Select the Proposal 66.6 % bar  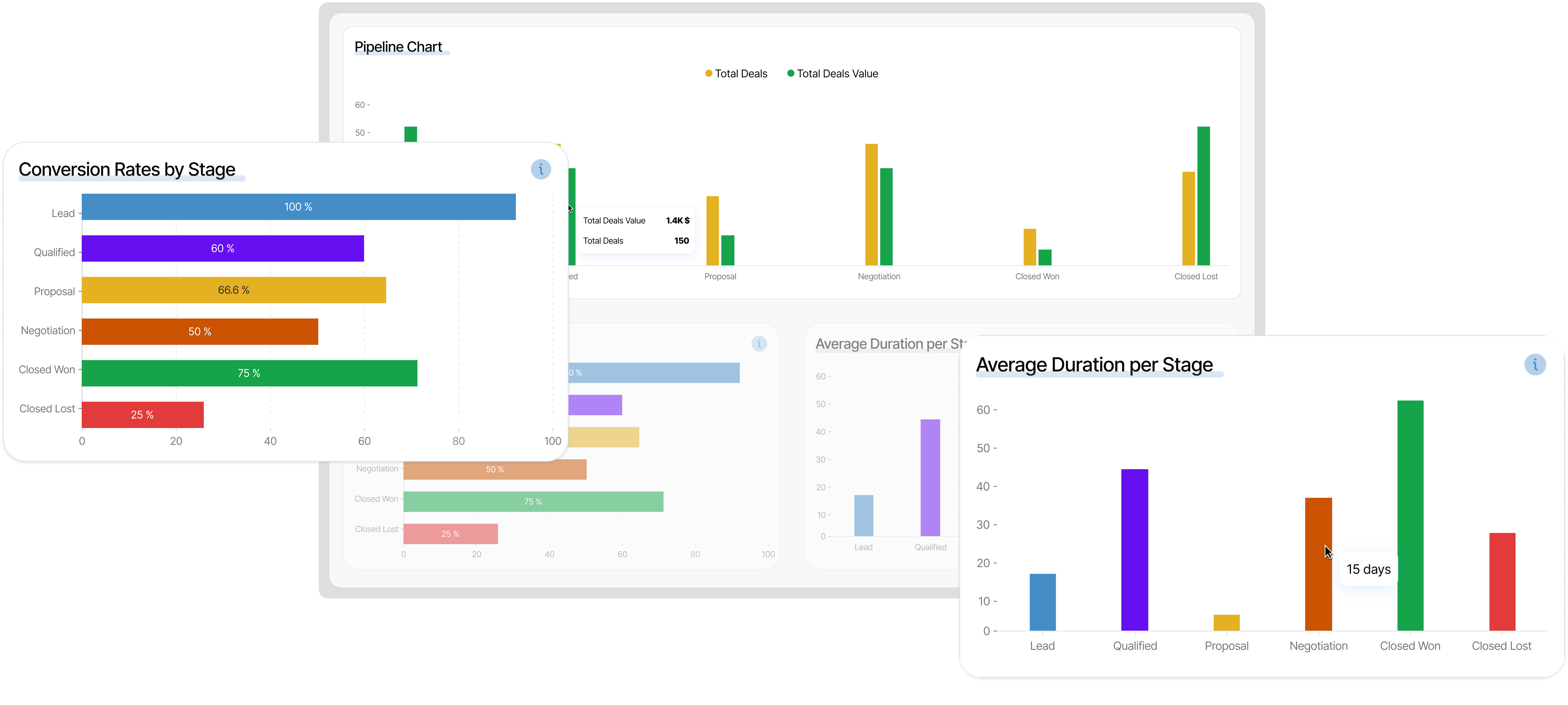(234, 290)
